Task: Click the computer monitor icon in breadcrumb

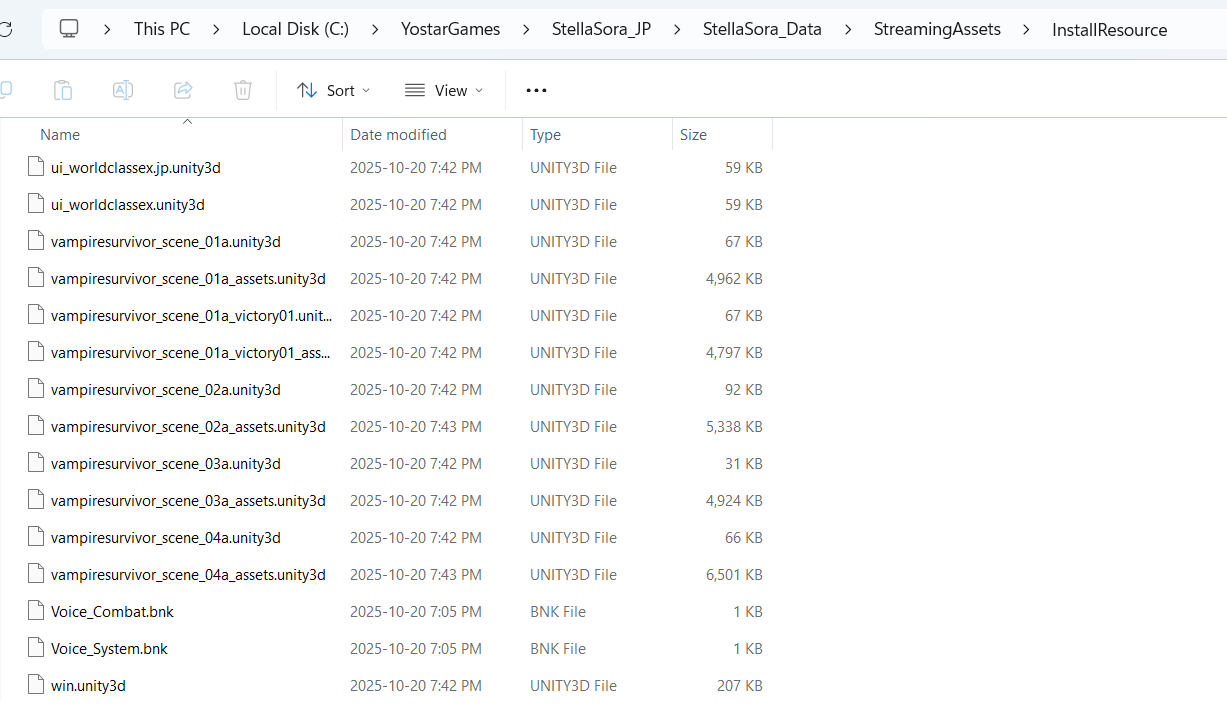Action: point(69,29)
